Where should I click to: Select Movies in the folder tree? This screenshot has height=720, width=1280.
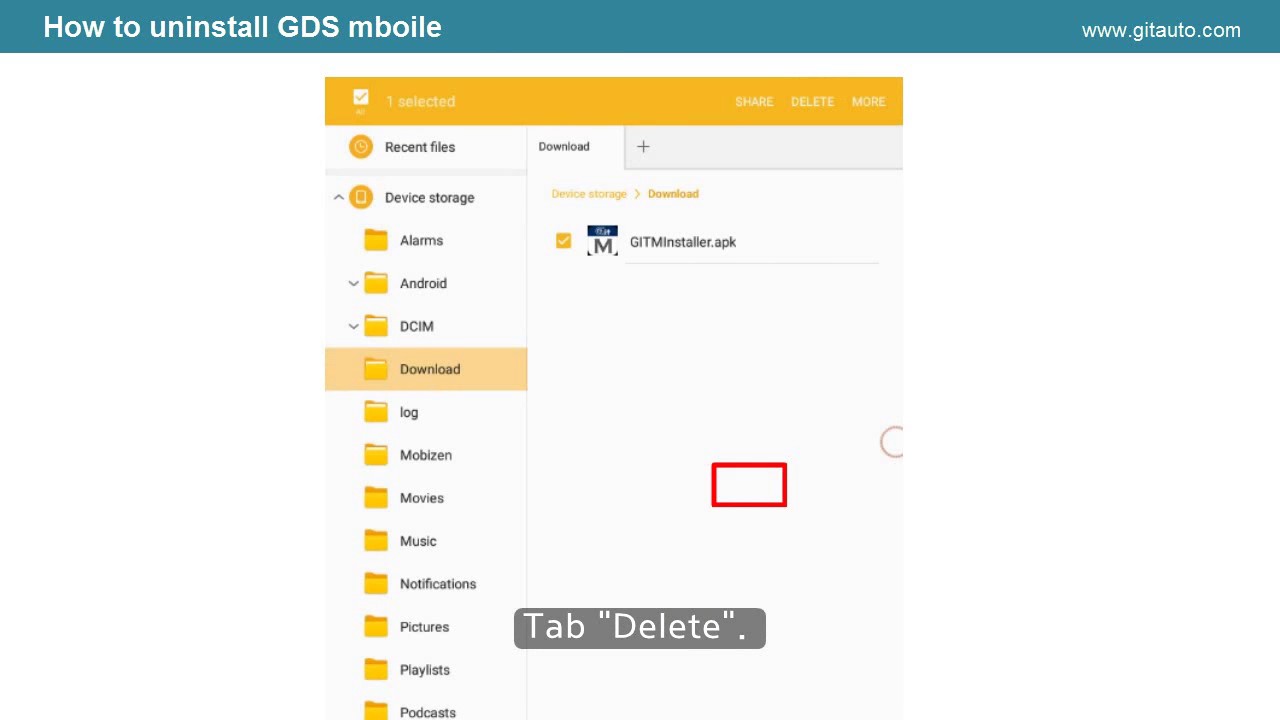422,499
